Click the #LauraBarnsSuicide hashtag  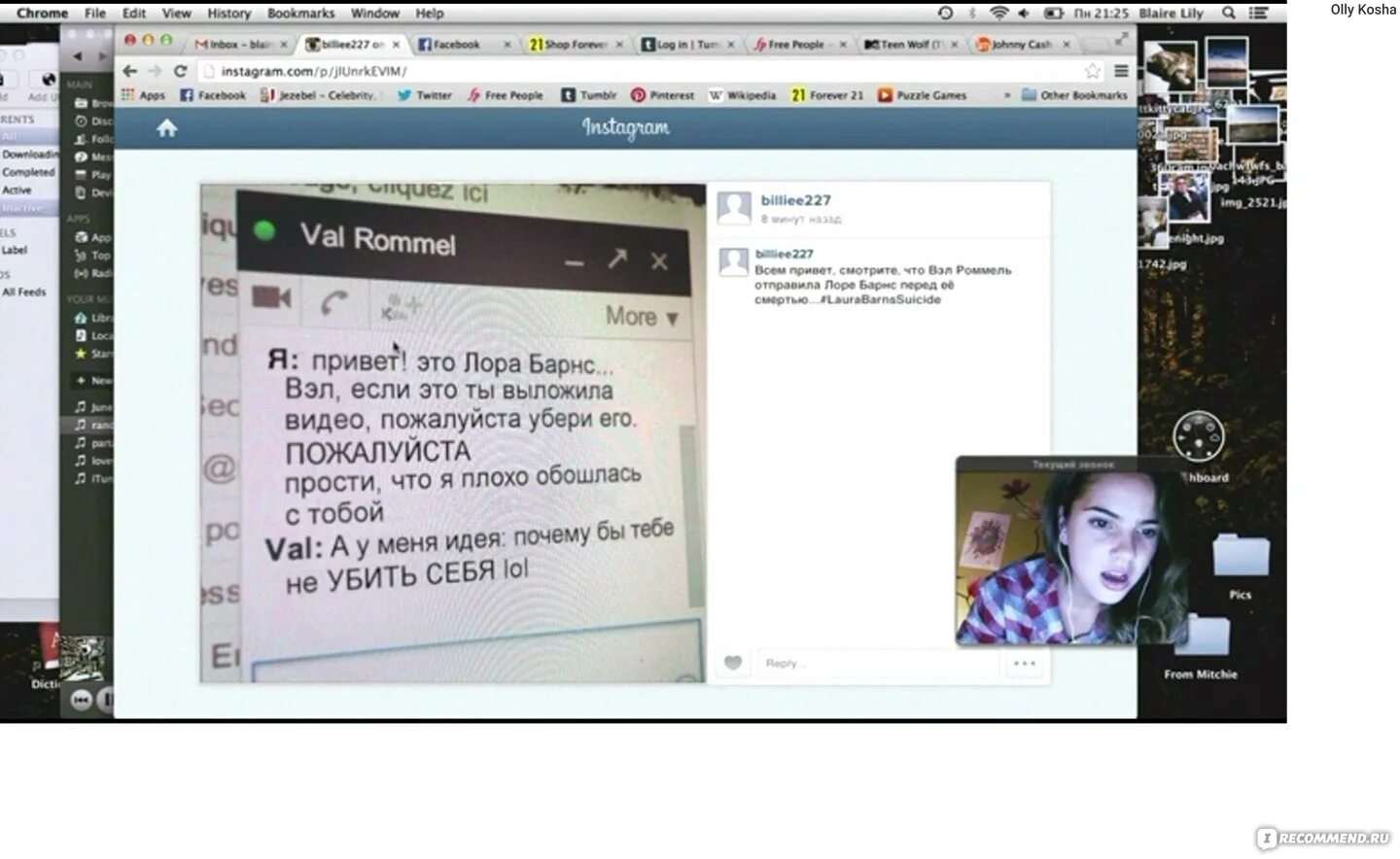(881, 299)
